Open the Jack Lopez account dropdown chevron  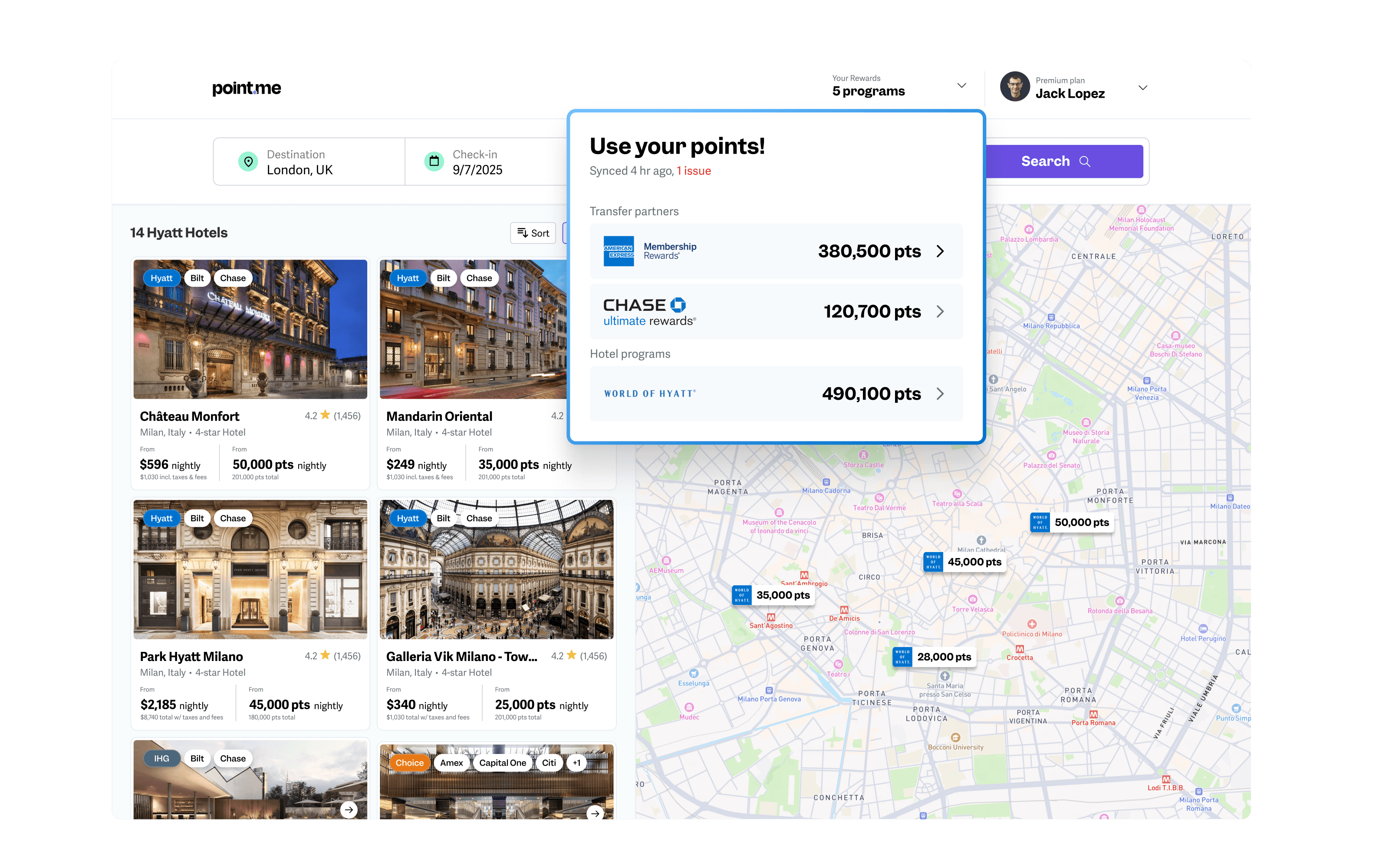pos(1142,88)
